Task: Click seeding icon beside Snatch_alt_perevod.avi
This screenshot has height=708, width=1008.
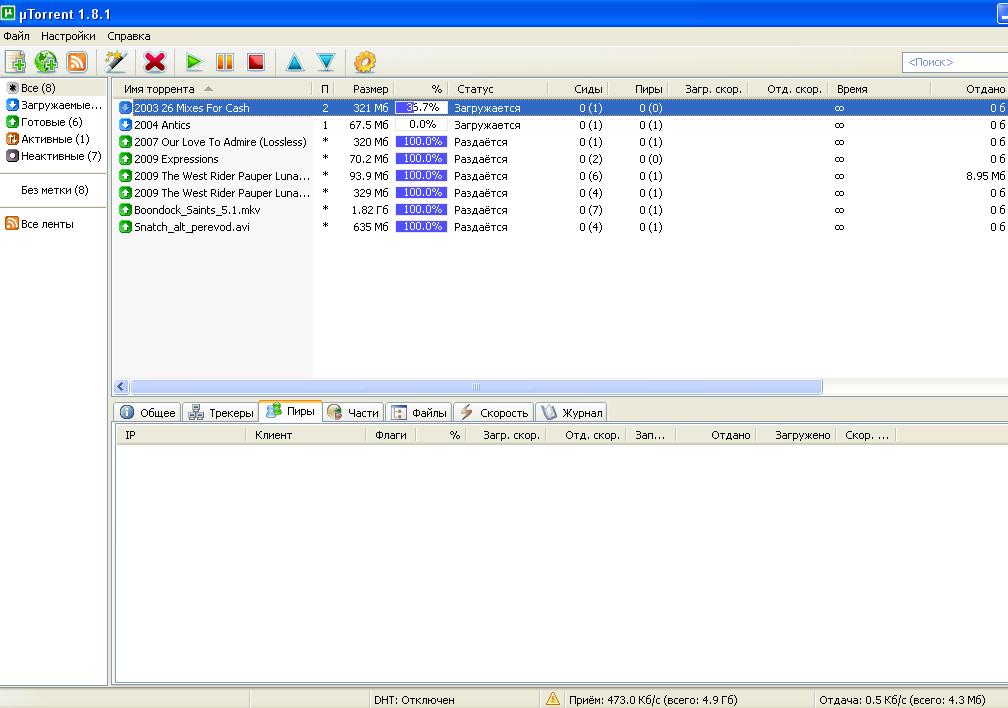Action: [125, 227]
